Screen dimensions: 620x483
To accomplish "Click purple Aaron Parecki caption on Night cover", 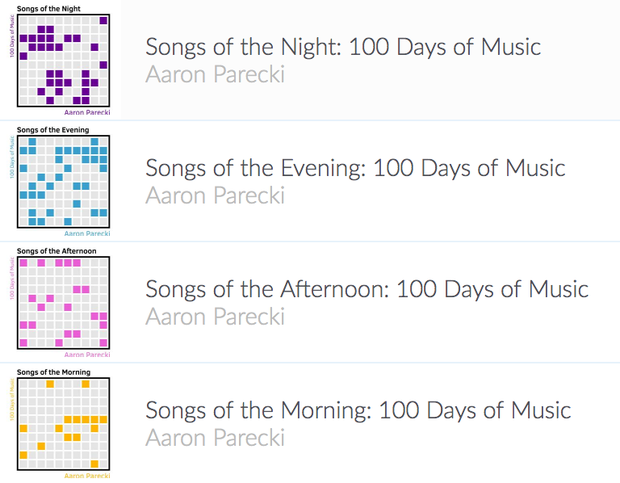I will (x=87, y=112).
